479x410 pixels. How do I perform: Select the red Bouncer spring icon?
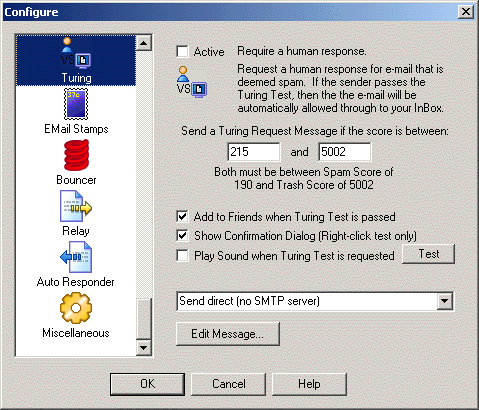[76, 155]
